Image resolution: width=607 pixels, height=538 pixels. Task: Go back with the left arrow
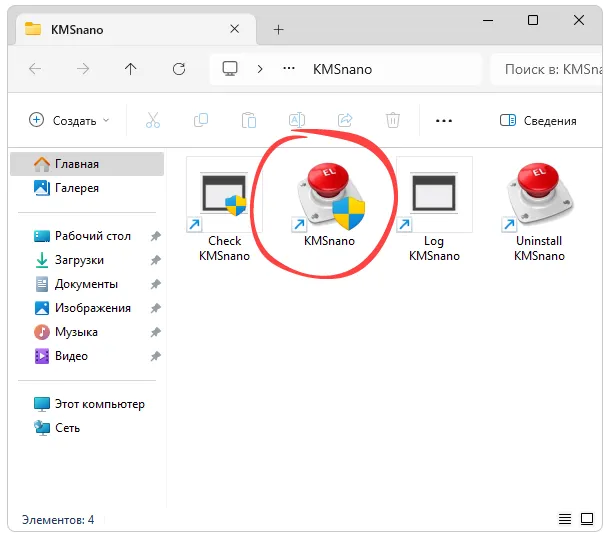[35, 69]
